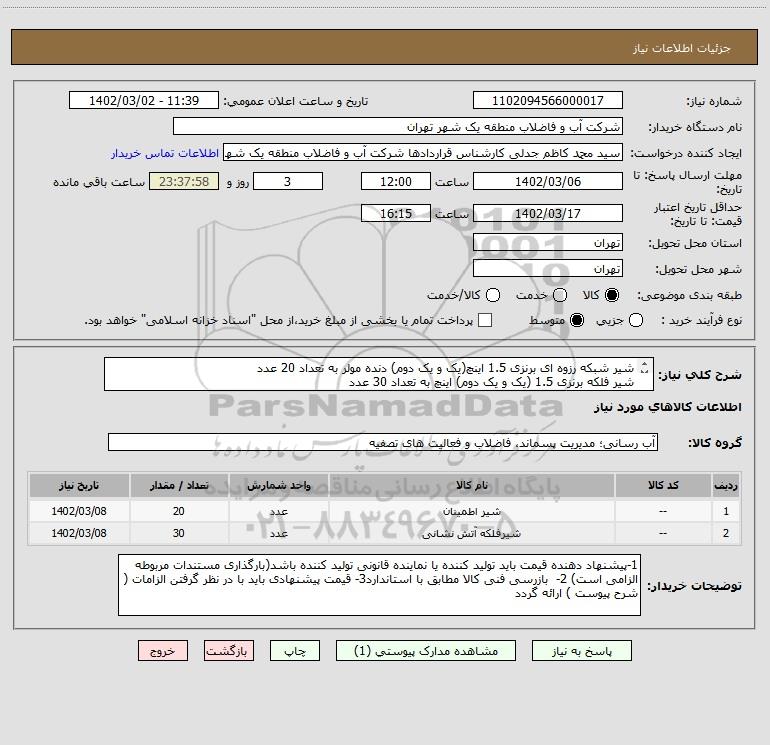Click the remaining days field showing 3

[x=288, y=181]
